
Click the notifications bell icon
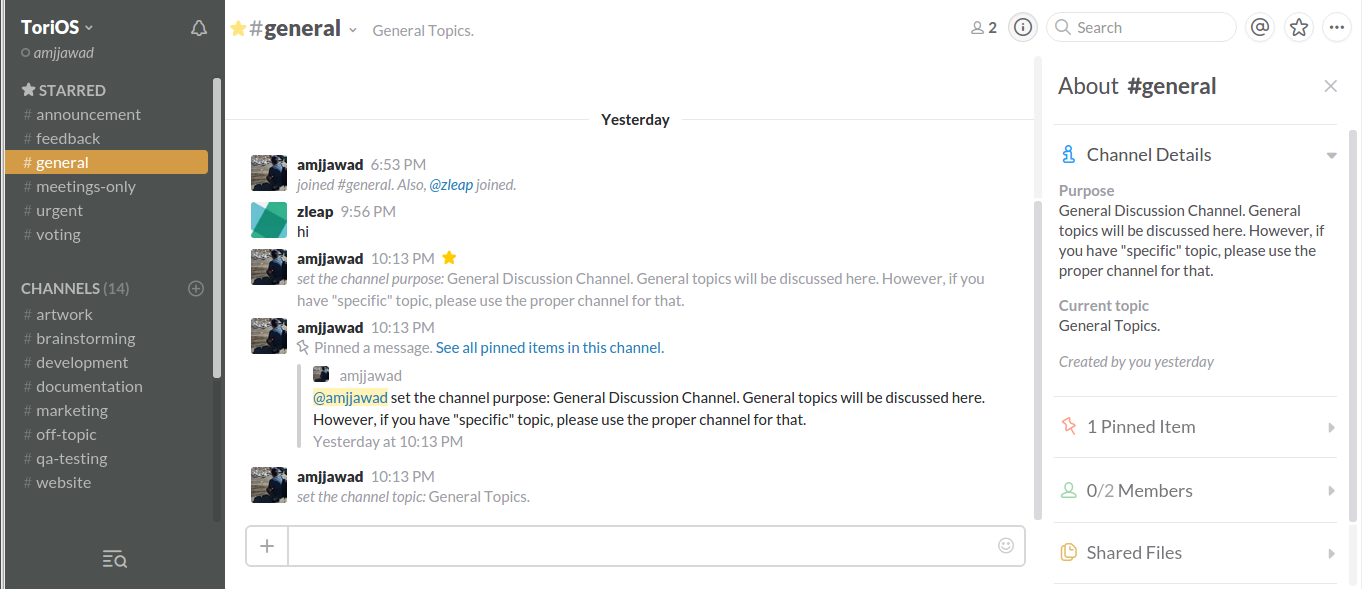pos(199,29)
